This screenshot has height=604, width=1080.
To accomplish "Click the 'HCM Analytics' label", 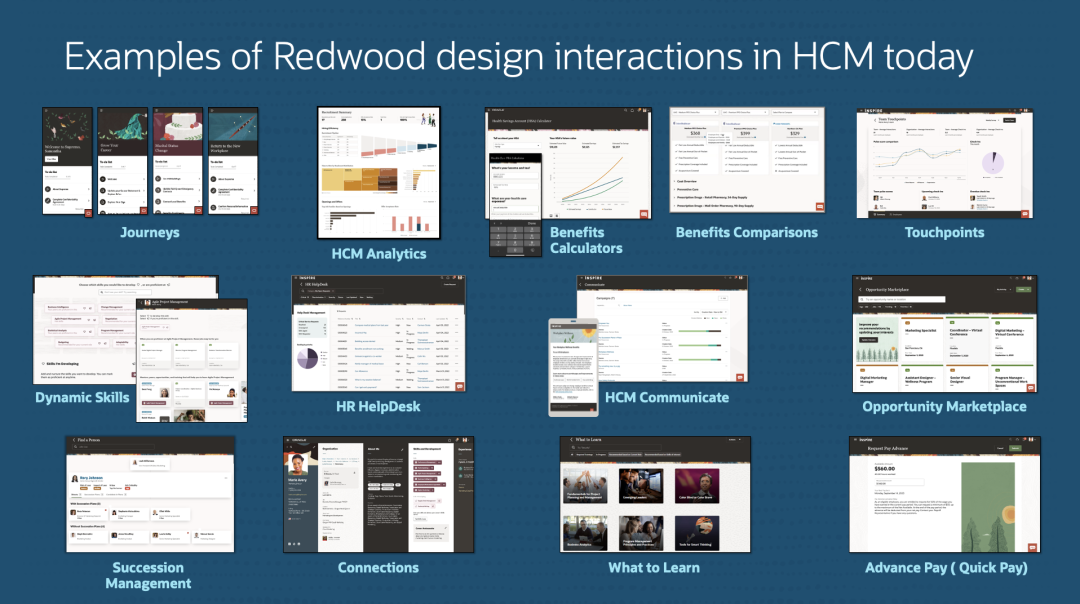I will [379, 253].
